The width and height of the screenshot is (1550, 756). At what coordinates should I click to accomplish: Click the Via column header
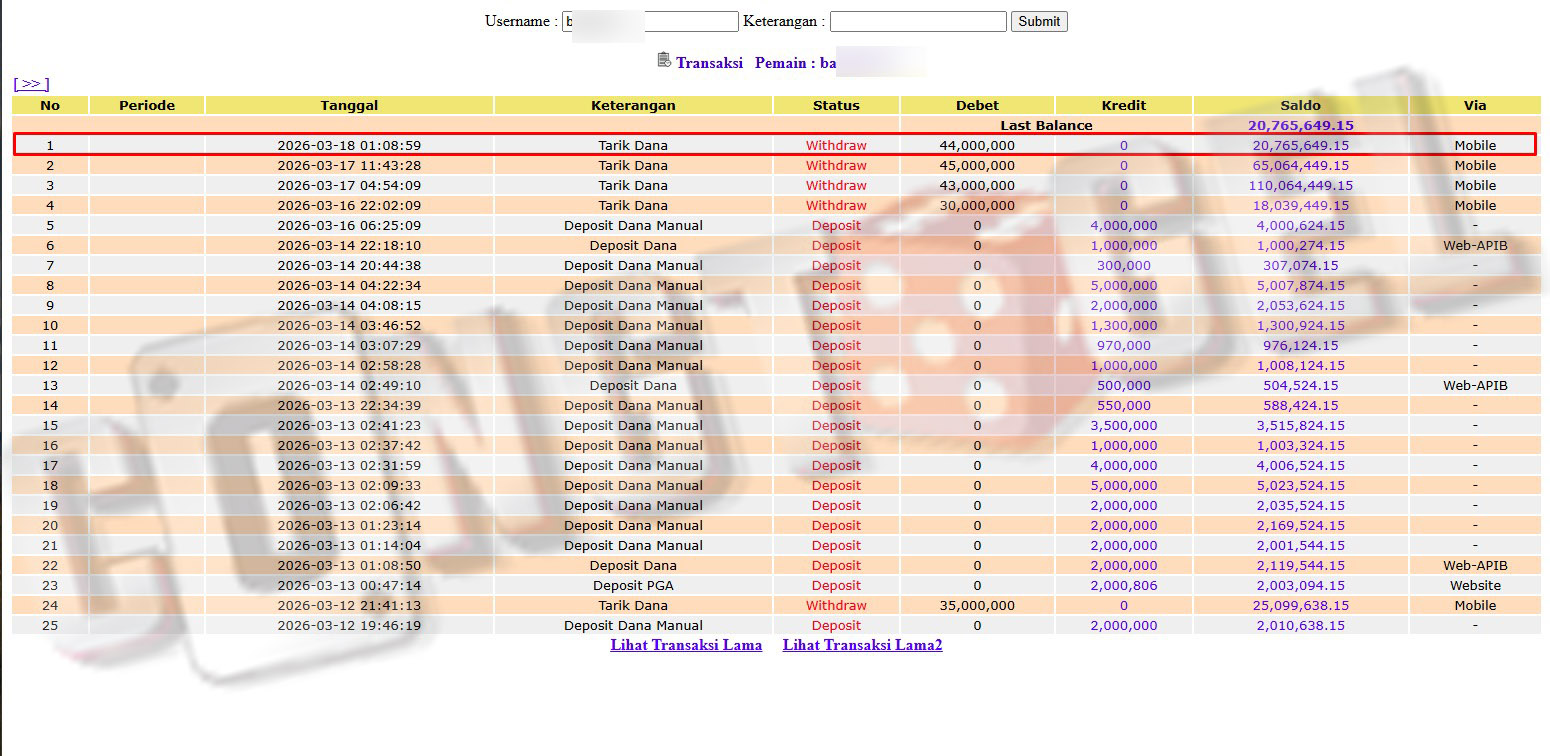coord(1474,105)
